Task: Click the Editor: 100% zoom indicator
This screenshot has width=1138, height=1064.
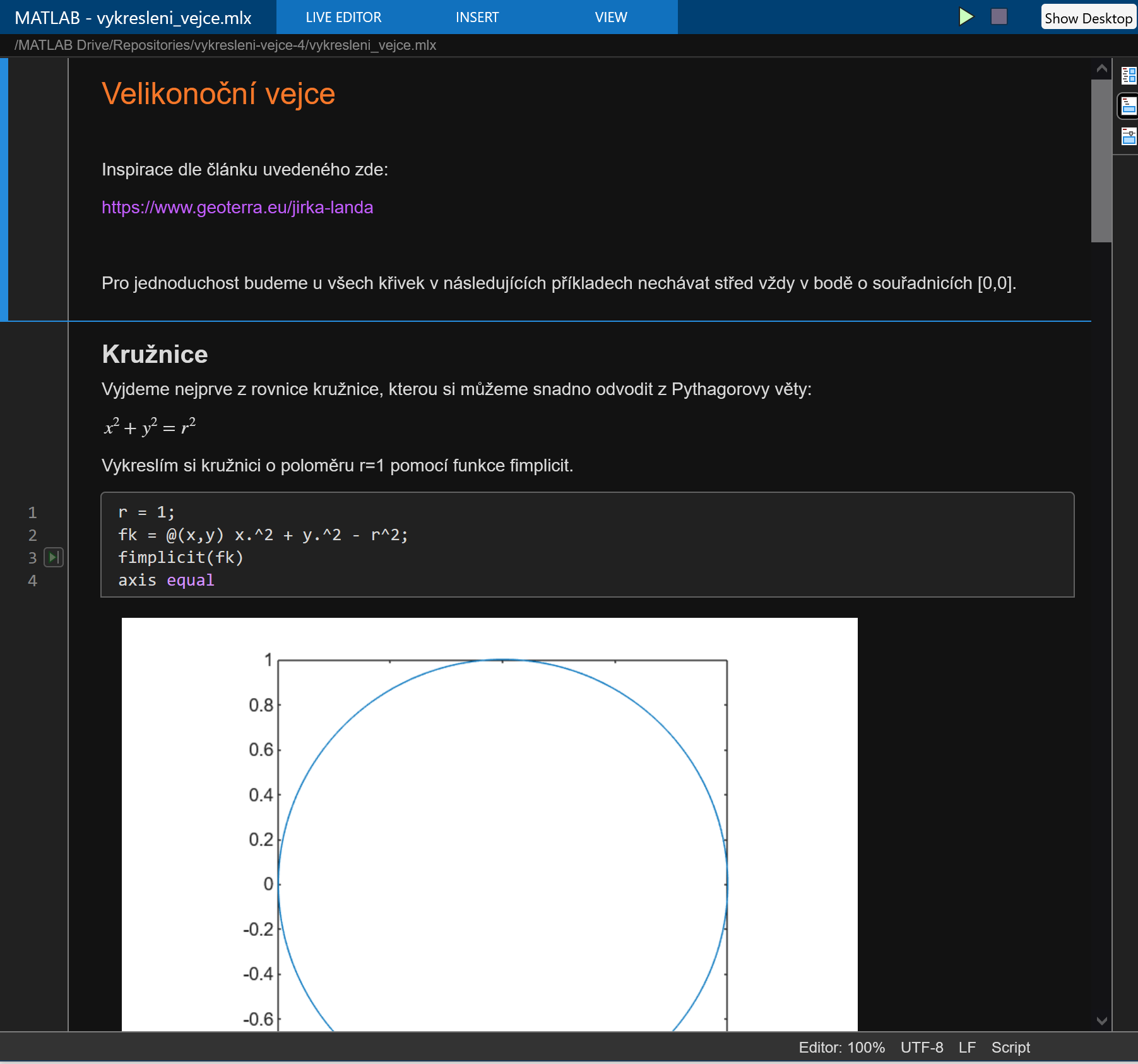Action: point(841,1048)
